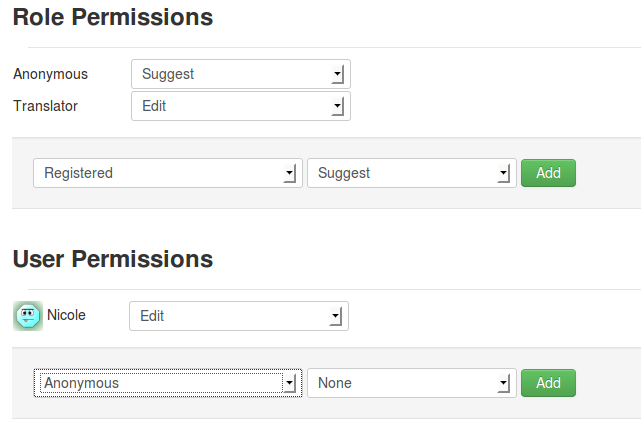Click the arrow on the None permission selector
The width and height of the screenshot is (641, 433).
click(x=503, y=383)
